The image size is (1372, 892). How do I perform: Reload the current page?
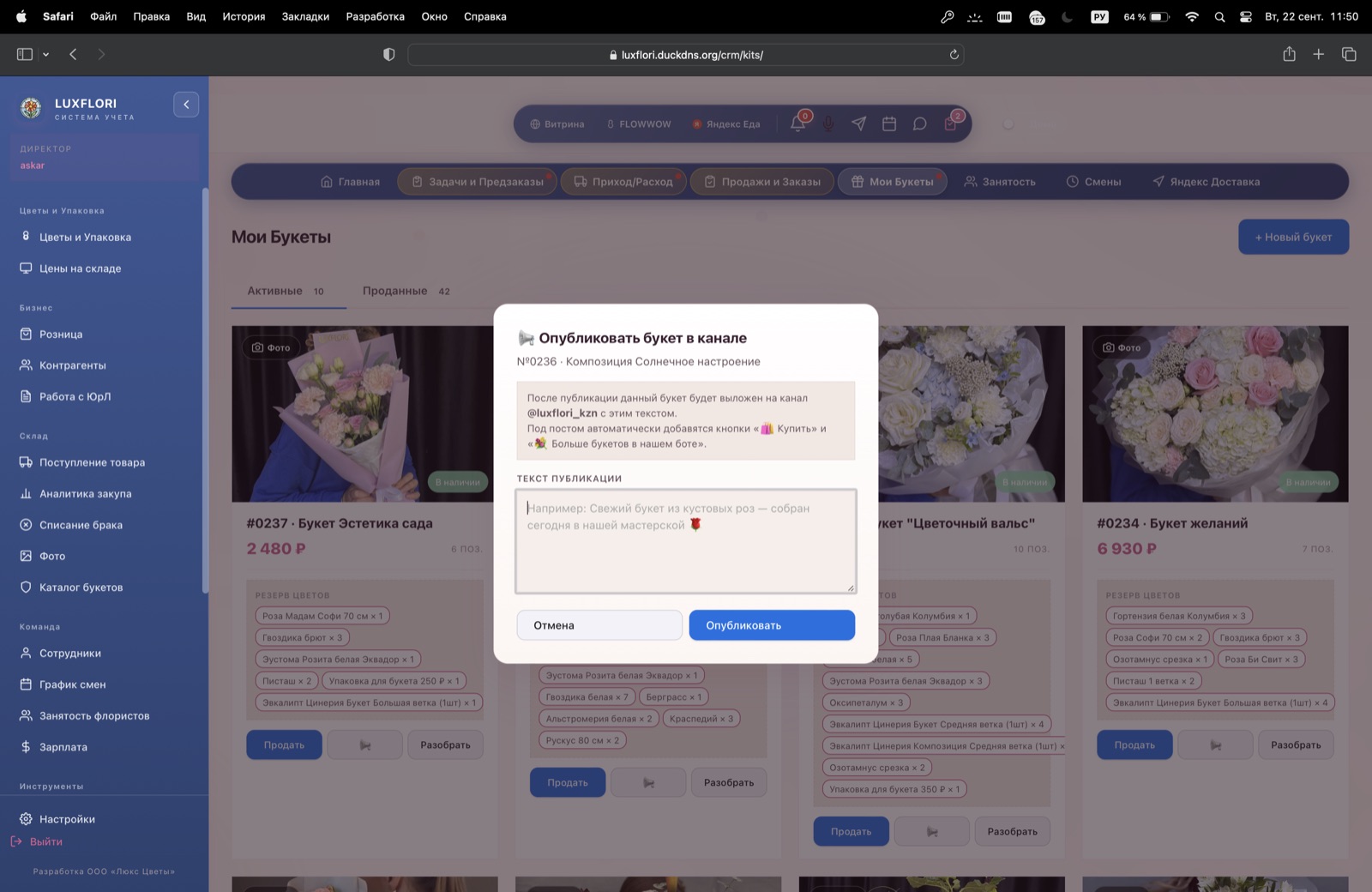954,55
